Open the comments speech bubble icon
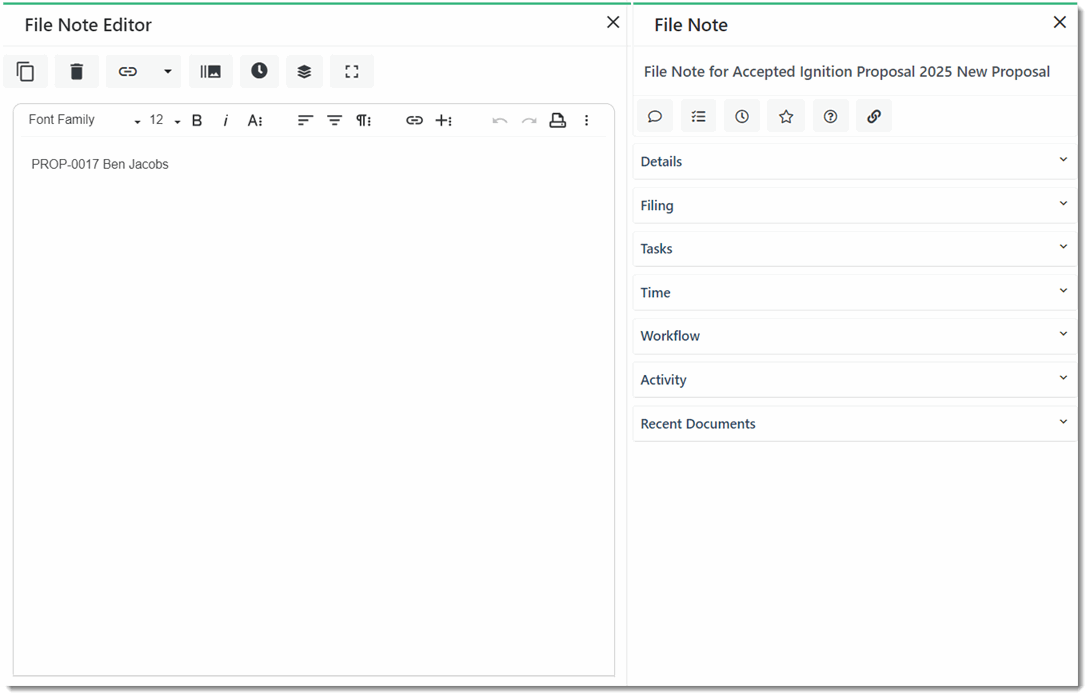Screen dimensions: 1090x698 tap(655, 116)
